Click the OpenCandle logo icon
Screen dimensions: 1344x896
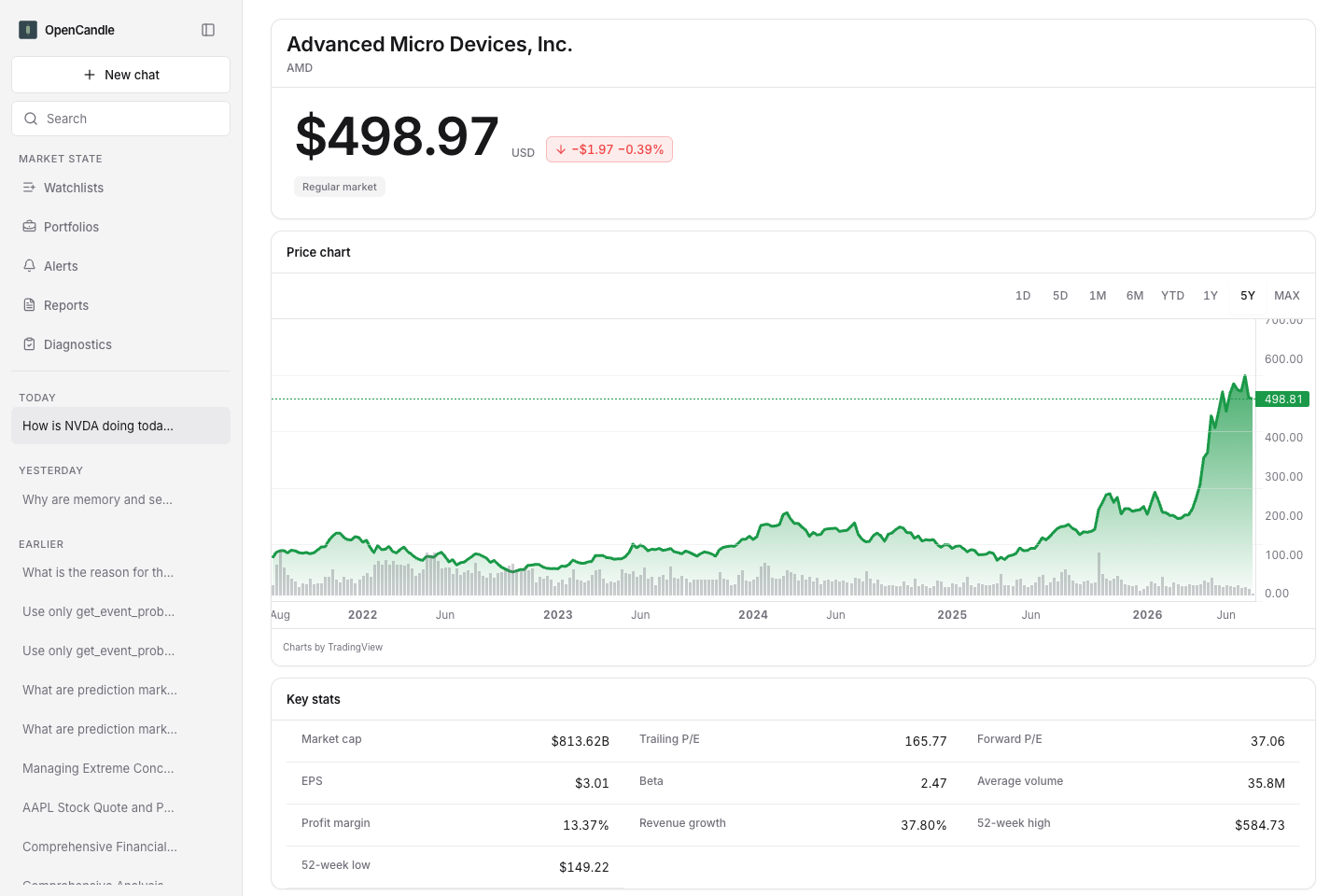pyautogui.click(x=28, y=30)
